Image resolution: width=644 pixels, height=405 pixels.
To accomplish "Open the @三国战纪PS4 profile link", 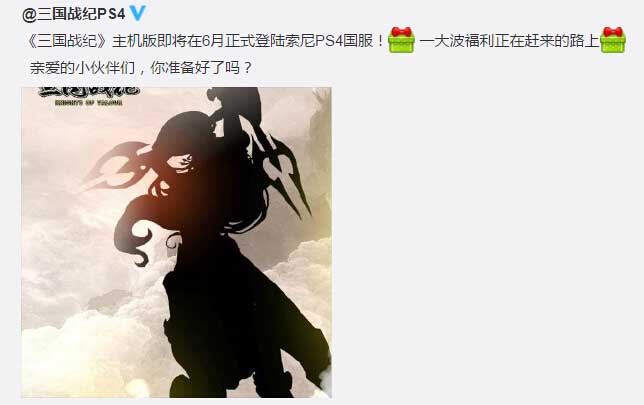I will click(x=74, y=14).
